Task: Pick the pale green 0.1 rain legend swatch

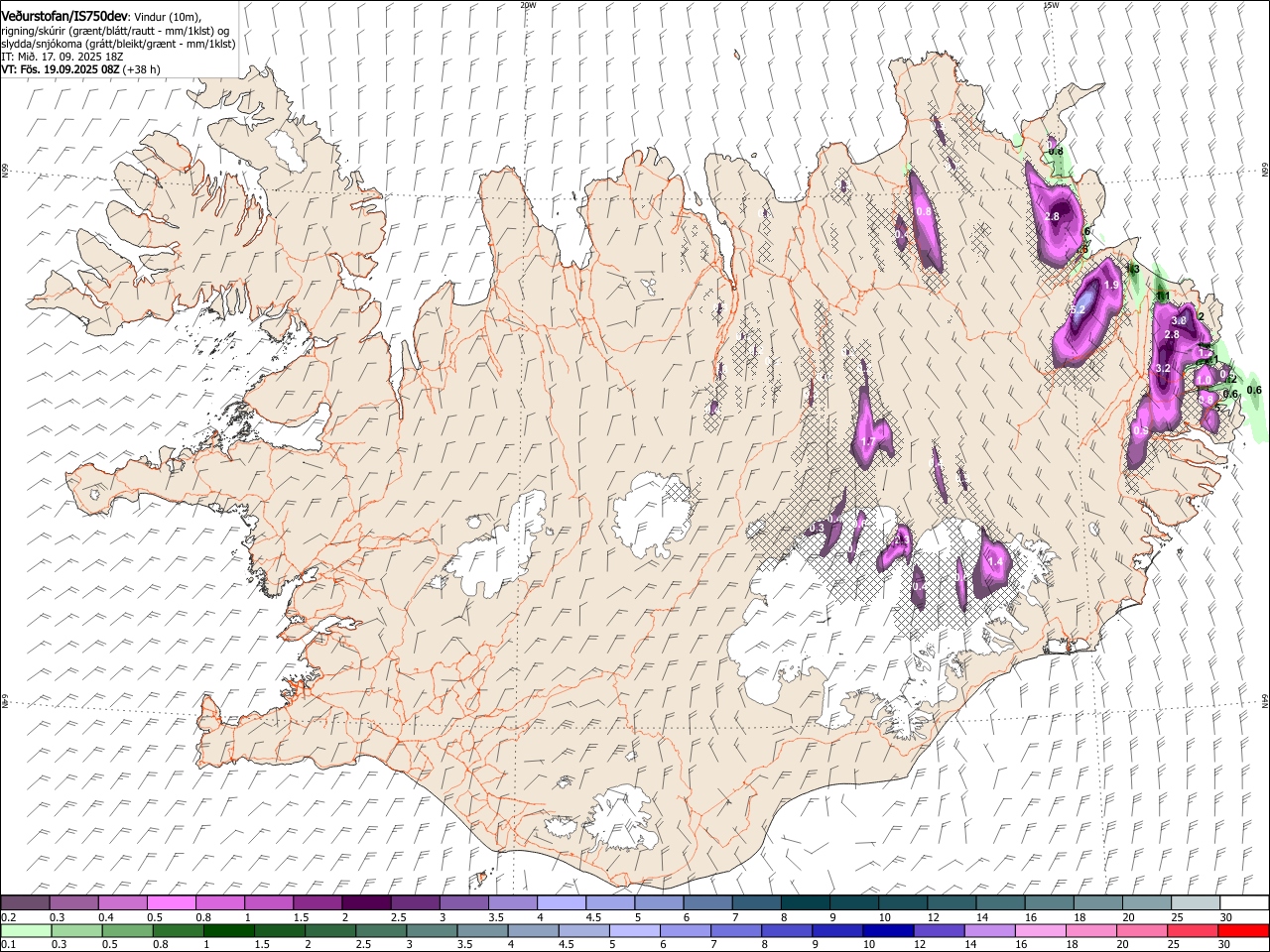Action: 26,931
